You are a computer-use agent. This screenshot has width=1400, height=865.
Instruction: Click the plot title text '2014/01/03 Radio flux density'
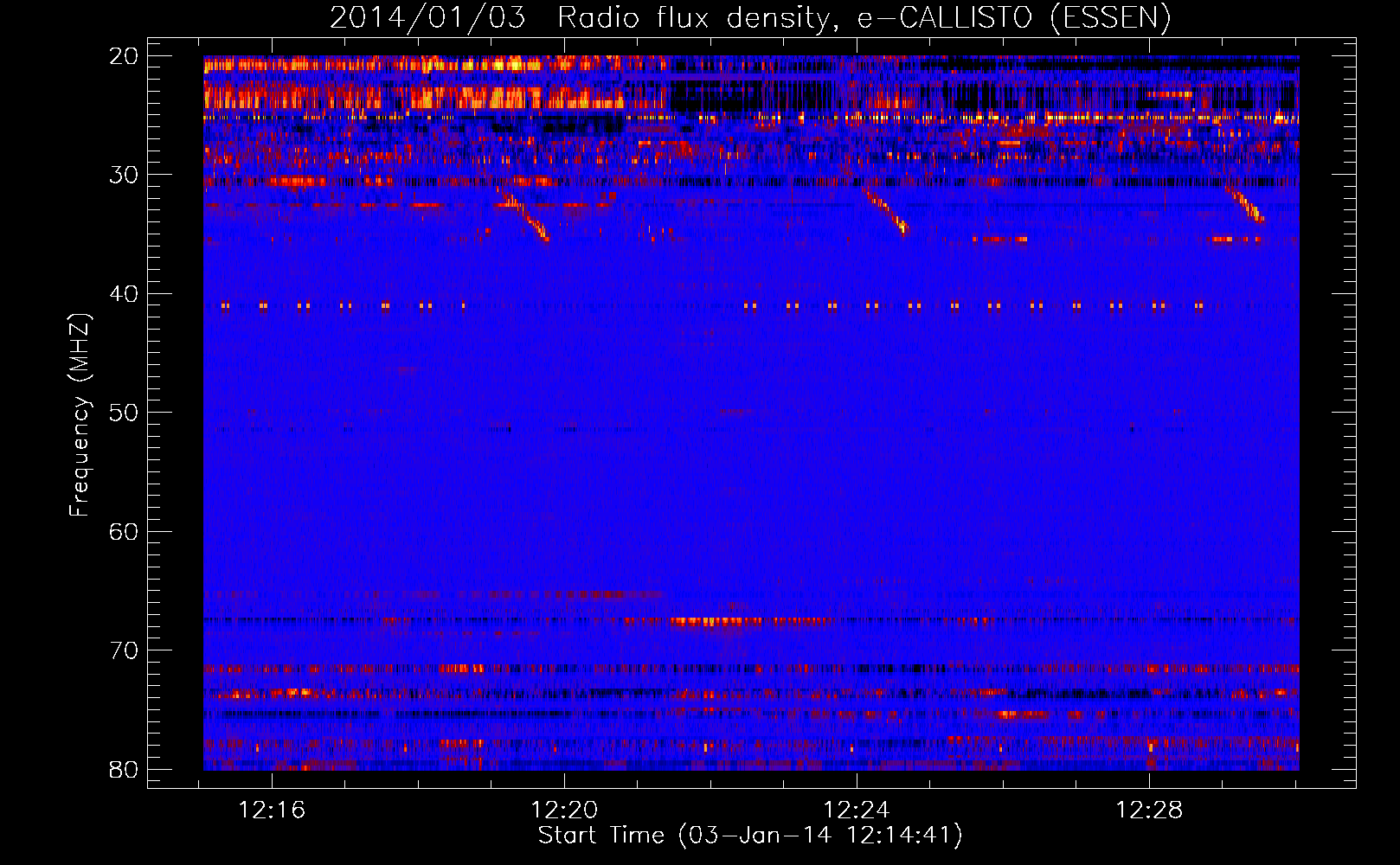pos(582,17)
